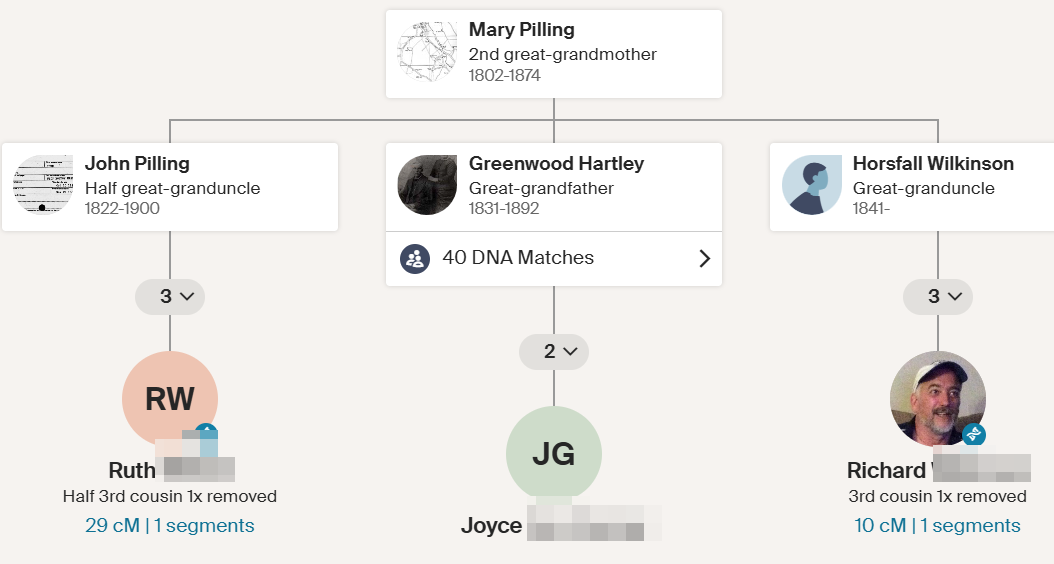This screenshot has width=1054, height=564.
Task: Select Horsfall Wilkinson's silhouette avatar icon
Action: (x=811, y=185)
